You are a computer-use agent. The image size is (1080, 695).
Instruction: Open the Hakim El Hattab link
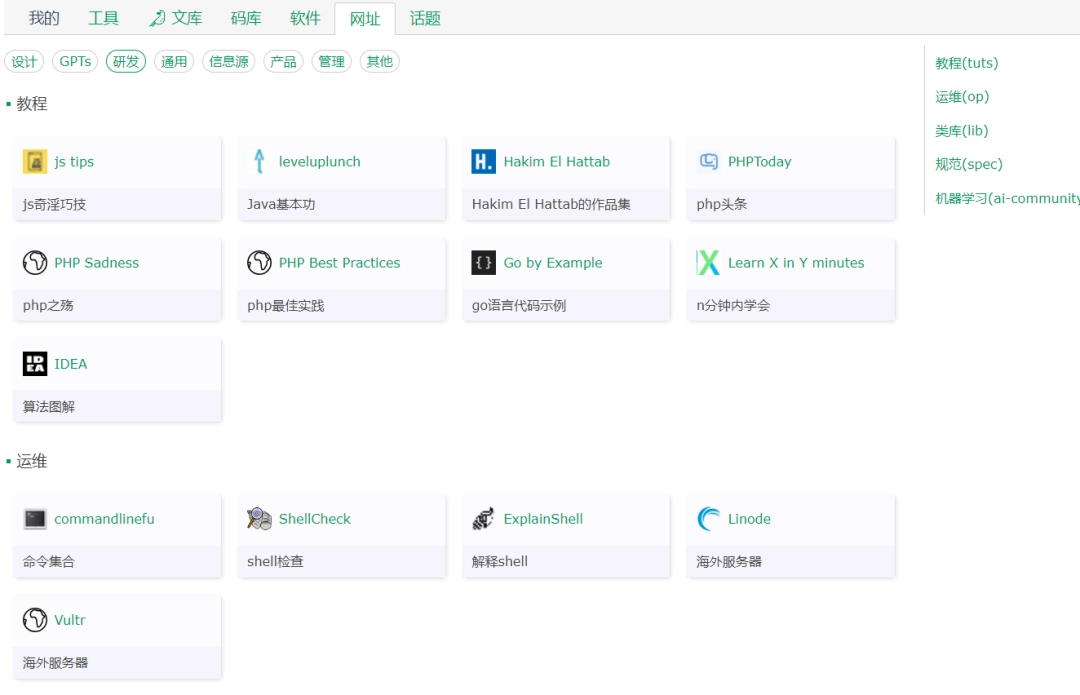(557, 162)
